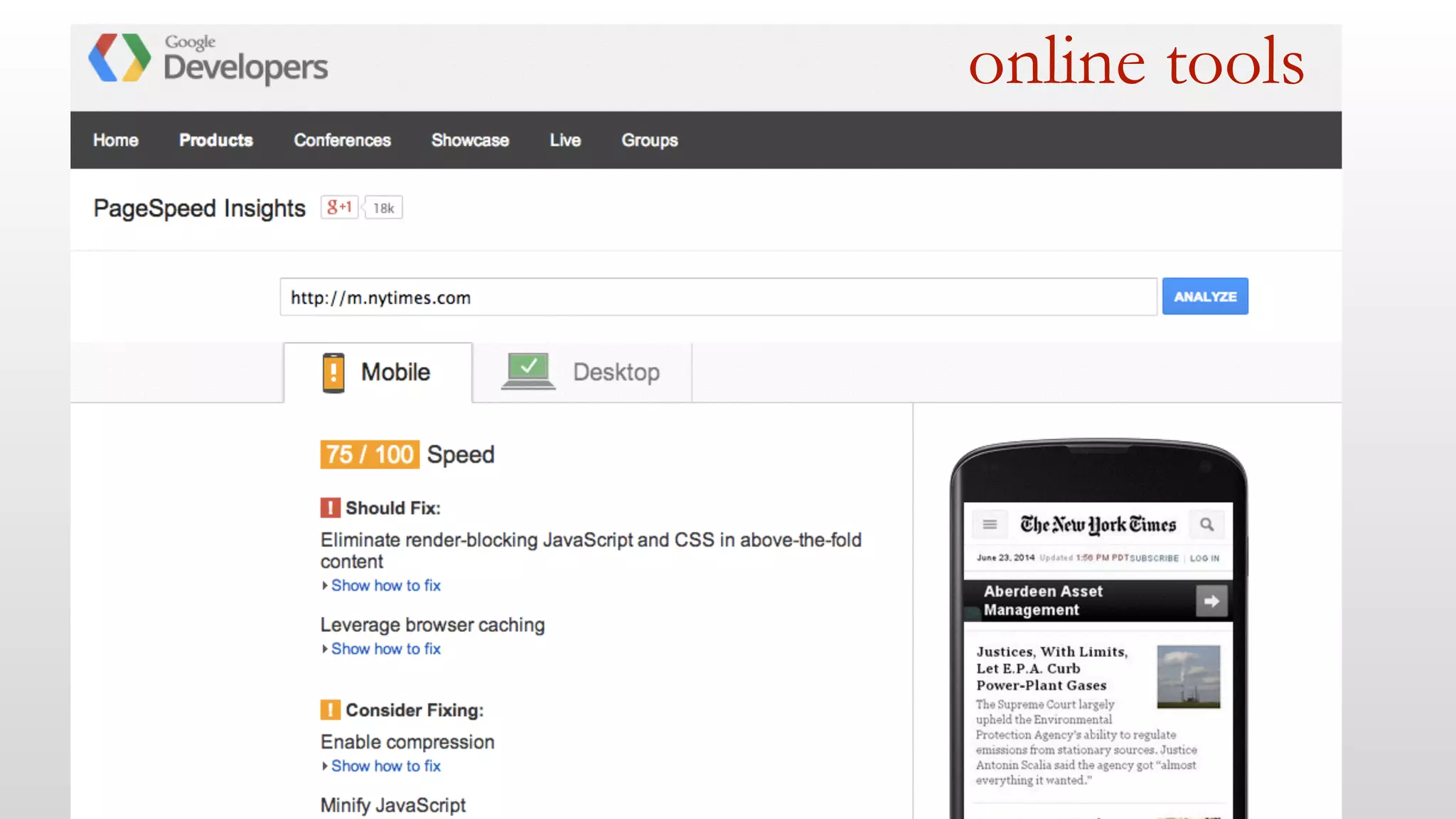Viewport: 1456px width, 819px height.
Task: Tap search icon in NYTimes phone preview
Action: point(1206,525)
